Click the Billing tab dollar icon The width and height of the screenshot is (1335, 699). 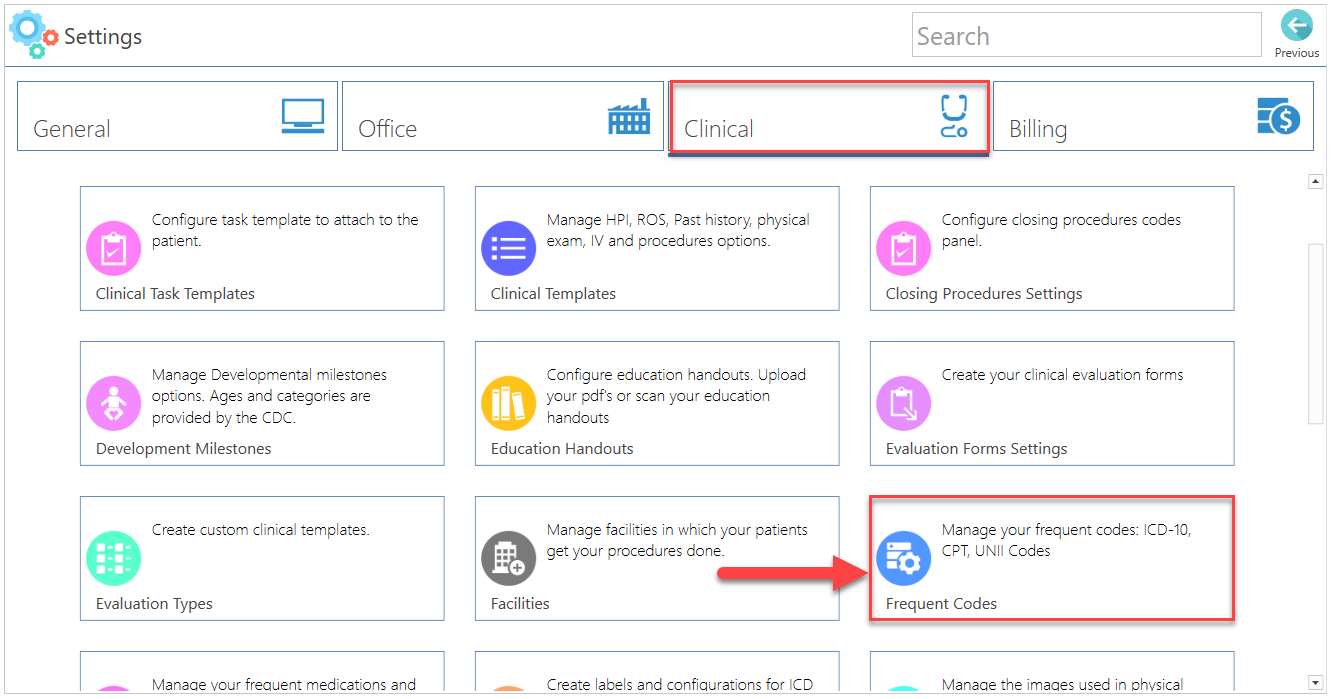point(1278,116)
